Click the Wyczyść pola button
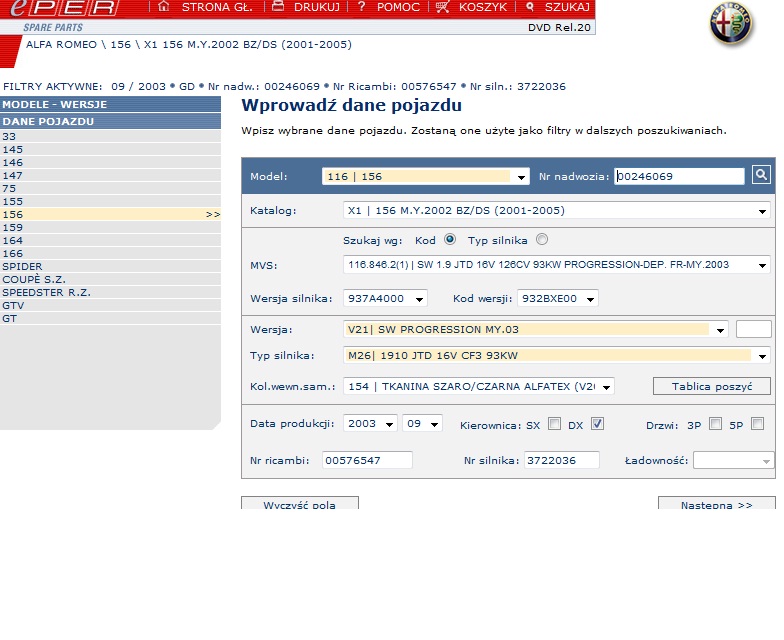 point(300,503)
